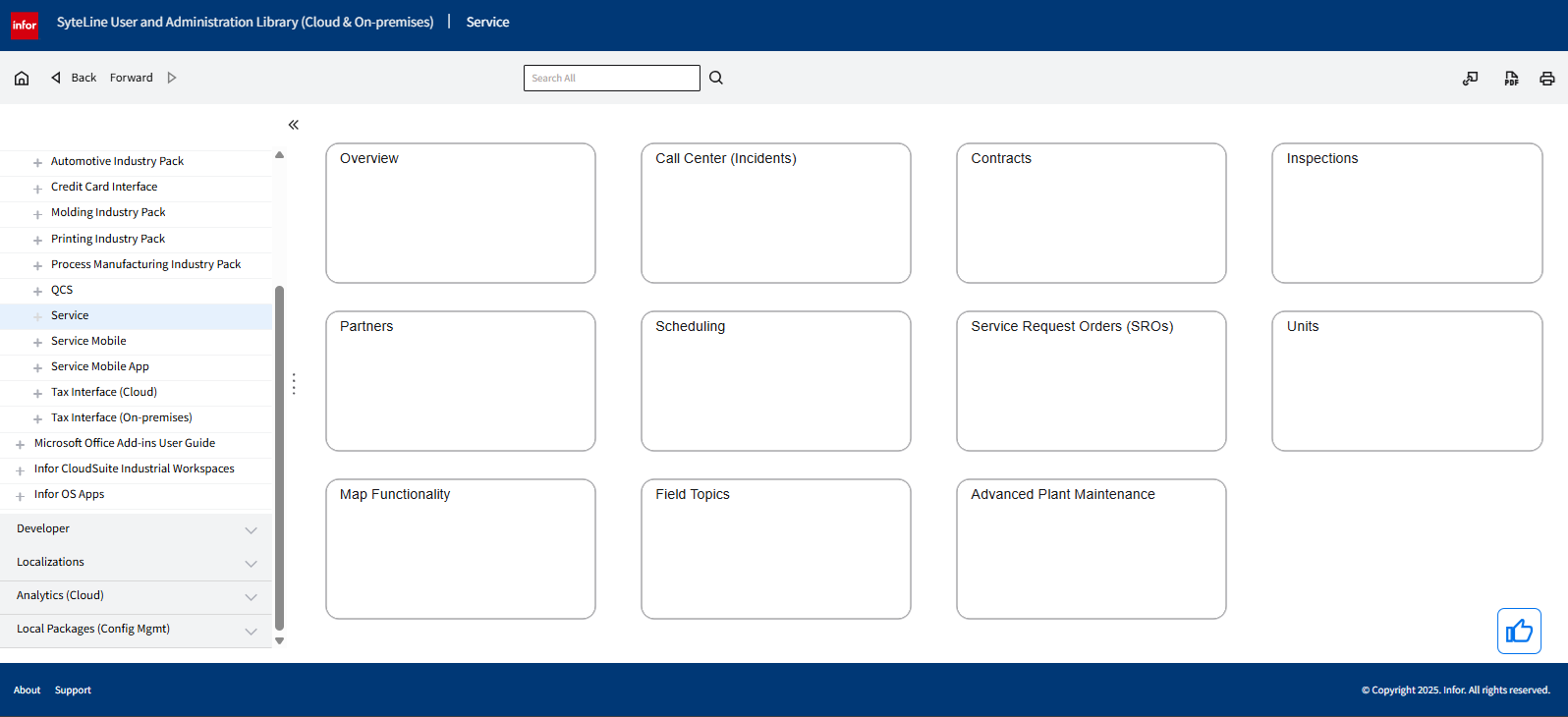
Task: Expand Local Packages (Config Mgmt) chevron
Action: [x=251, y=632]
